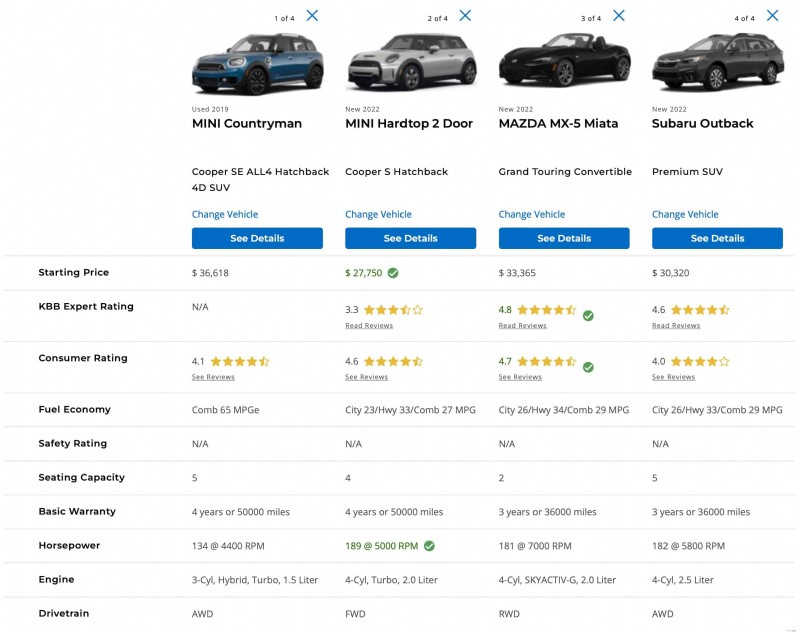Open the black MAZDA MX-5 Miata photo

pyautogui.click(x=565, y=60)
